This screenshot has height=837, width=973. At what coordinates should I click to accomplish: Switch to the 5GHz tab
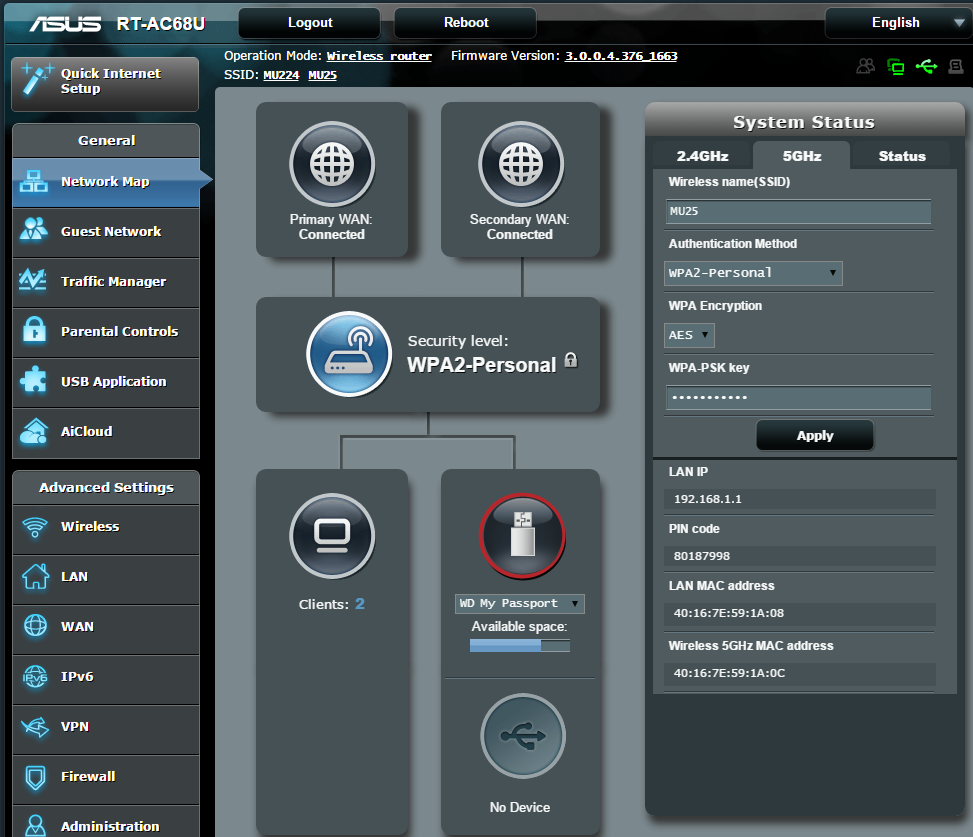click(802, 156)
